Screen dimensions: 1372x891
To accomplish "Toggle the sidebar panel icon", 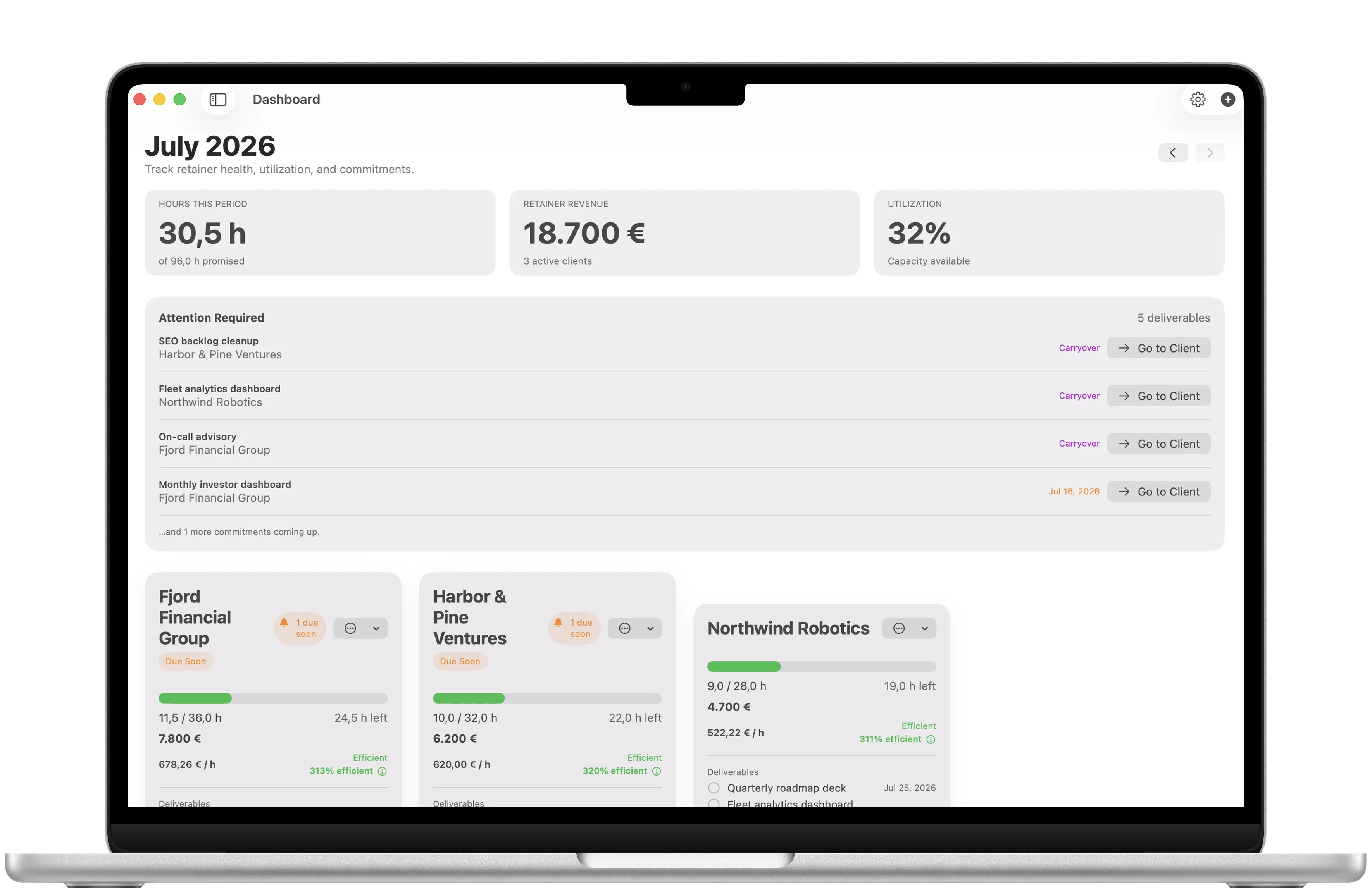I will pos(218,100).
